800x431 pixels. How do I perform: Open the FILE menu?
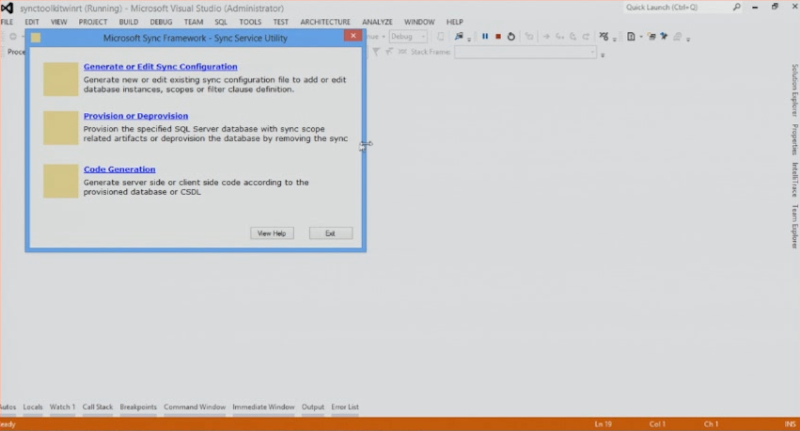pos(7,22)
